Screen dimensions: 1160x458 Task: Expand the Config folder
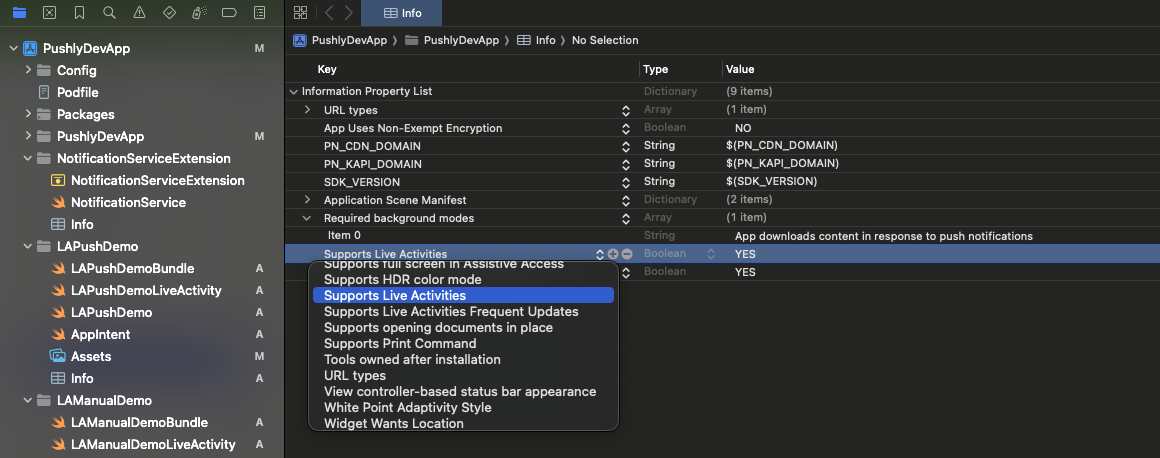[29, 70]
